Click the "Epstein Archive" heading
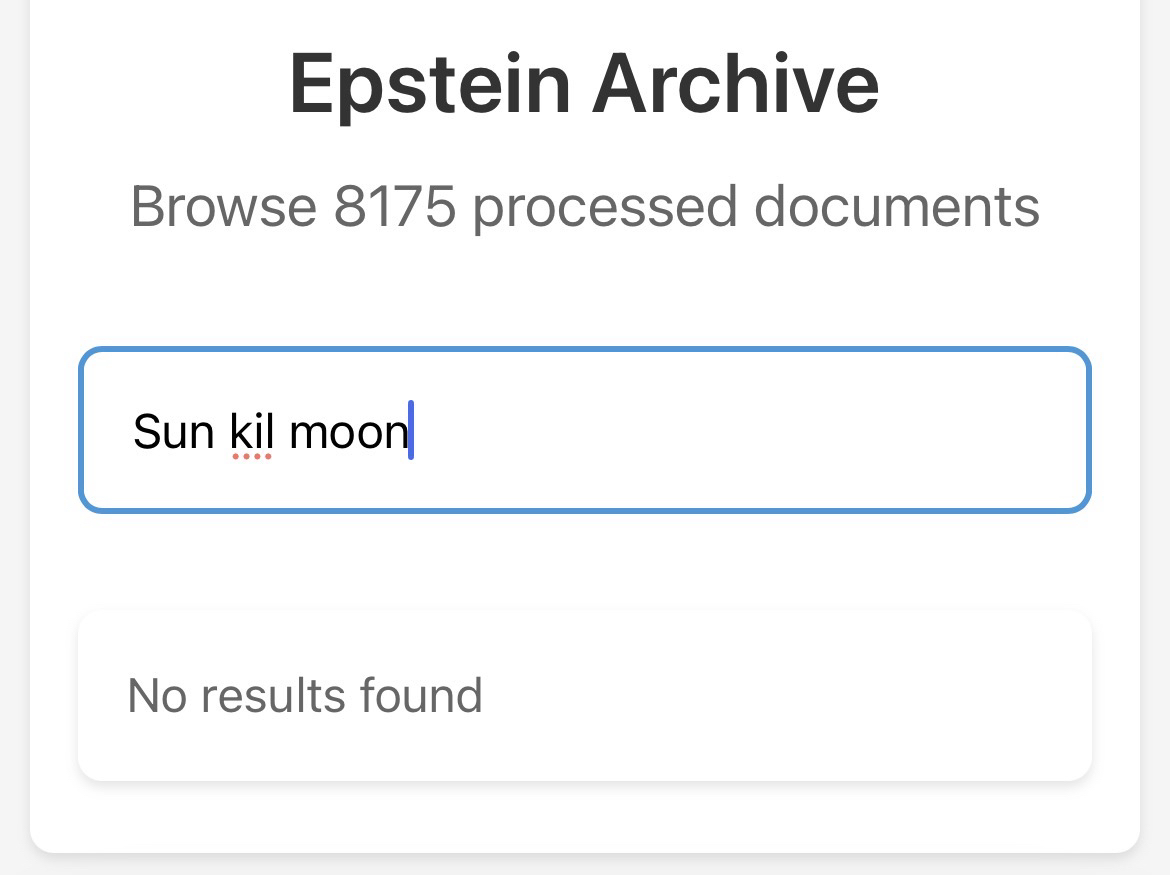Screen dimensions: 1170x875 584,84
